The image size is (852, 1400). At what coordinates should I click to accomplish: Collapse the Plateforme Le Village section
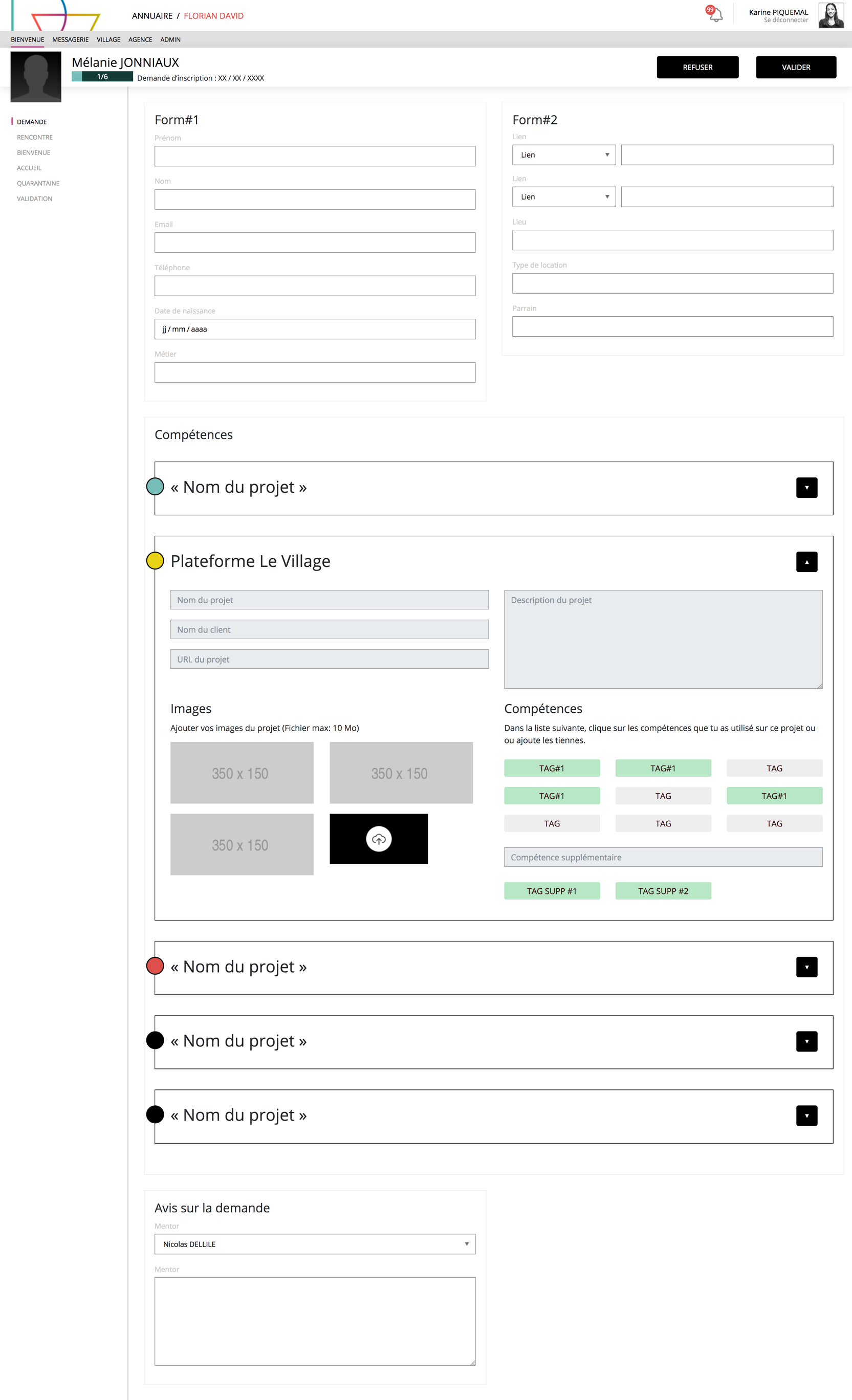(806, 562)
